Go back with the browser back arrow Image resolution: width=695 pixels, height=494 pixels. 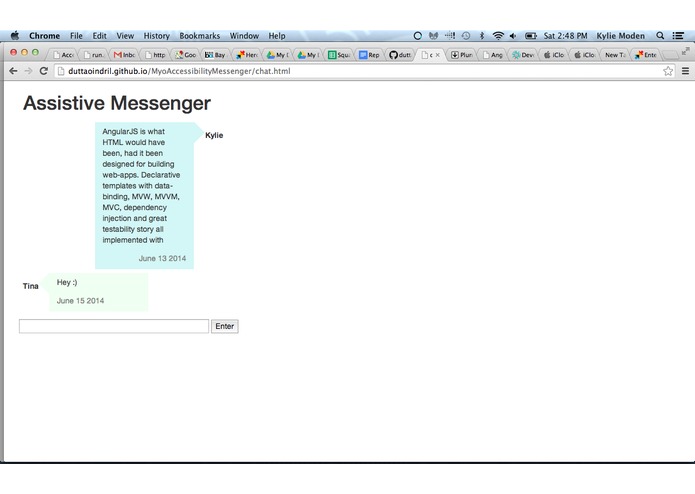pyautogui.click(x=13, y=71)
